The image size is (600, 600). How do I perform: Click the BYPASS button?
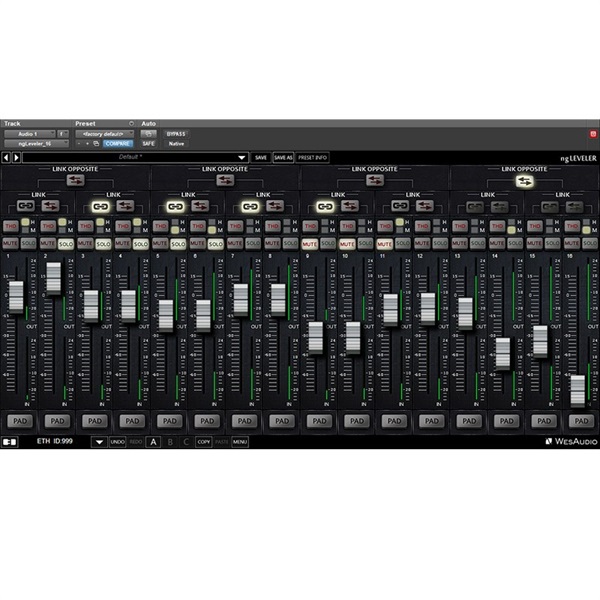pos(176,133)
